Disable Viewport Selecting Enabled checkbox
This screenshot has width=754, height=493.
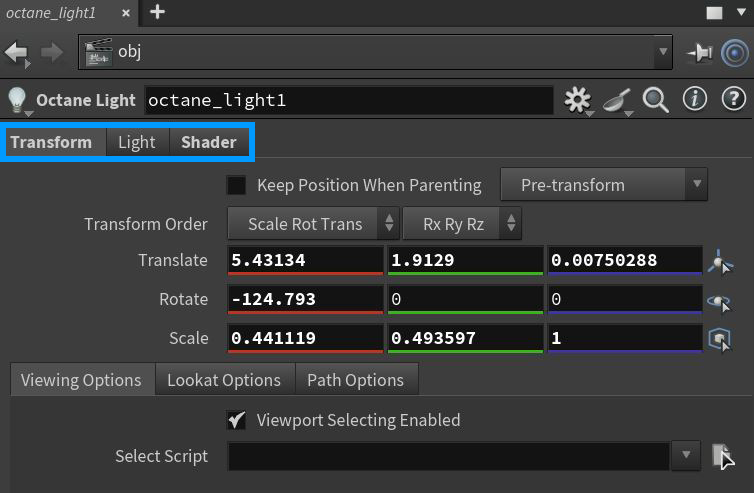(x=237, y=420)
